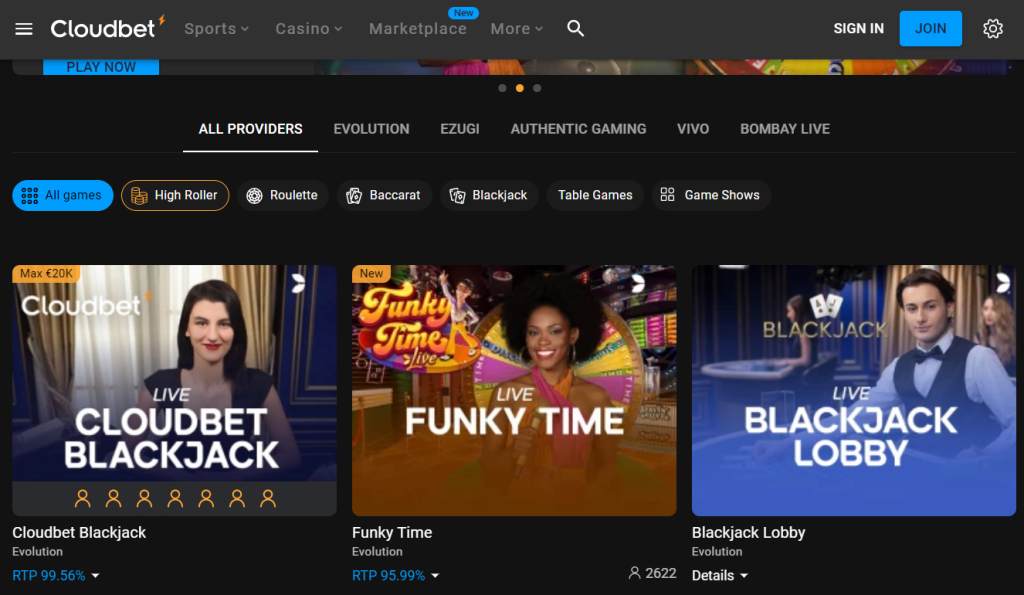This screenshot has width=1024, height=595.
Task: Click the Funky Time title text
Action: tap(392, 532)
